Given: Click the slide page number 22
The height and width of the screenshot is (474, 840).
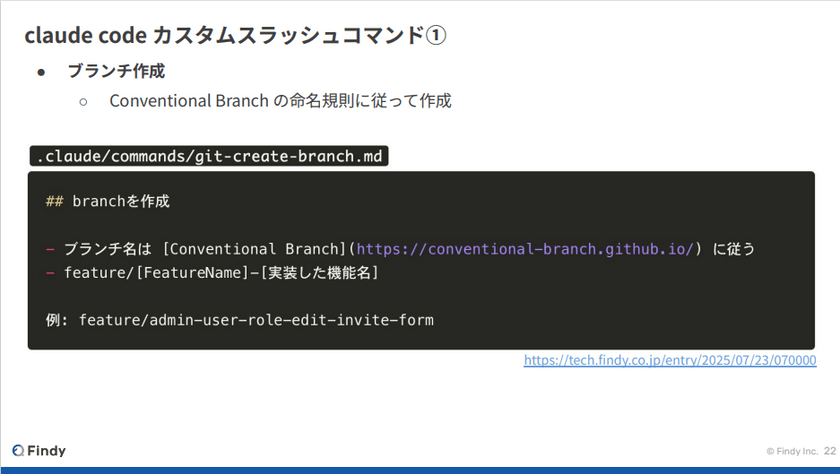Looking at the screenshot, I should click(x=830, y=452).
